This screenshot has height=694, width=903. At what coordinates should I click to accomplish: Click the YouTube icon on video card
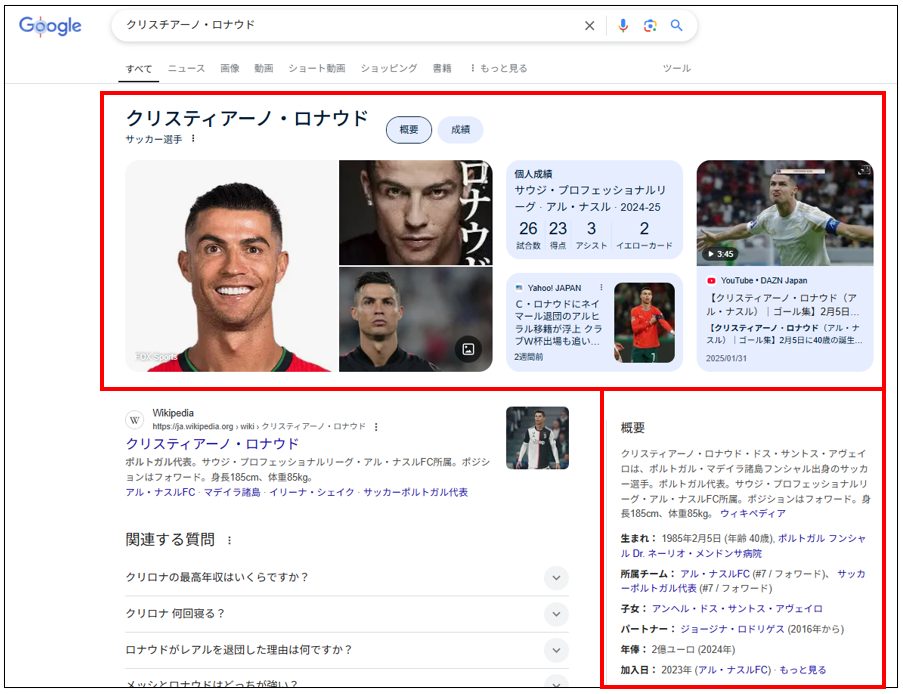click(711, 280)
